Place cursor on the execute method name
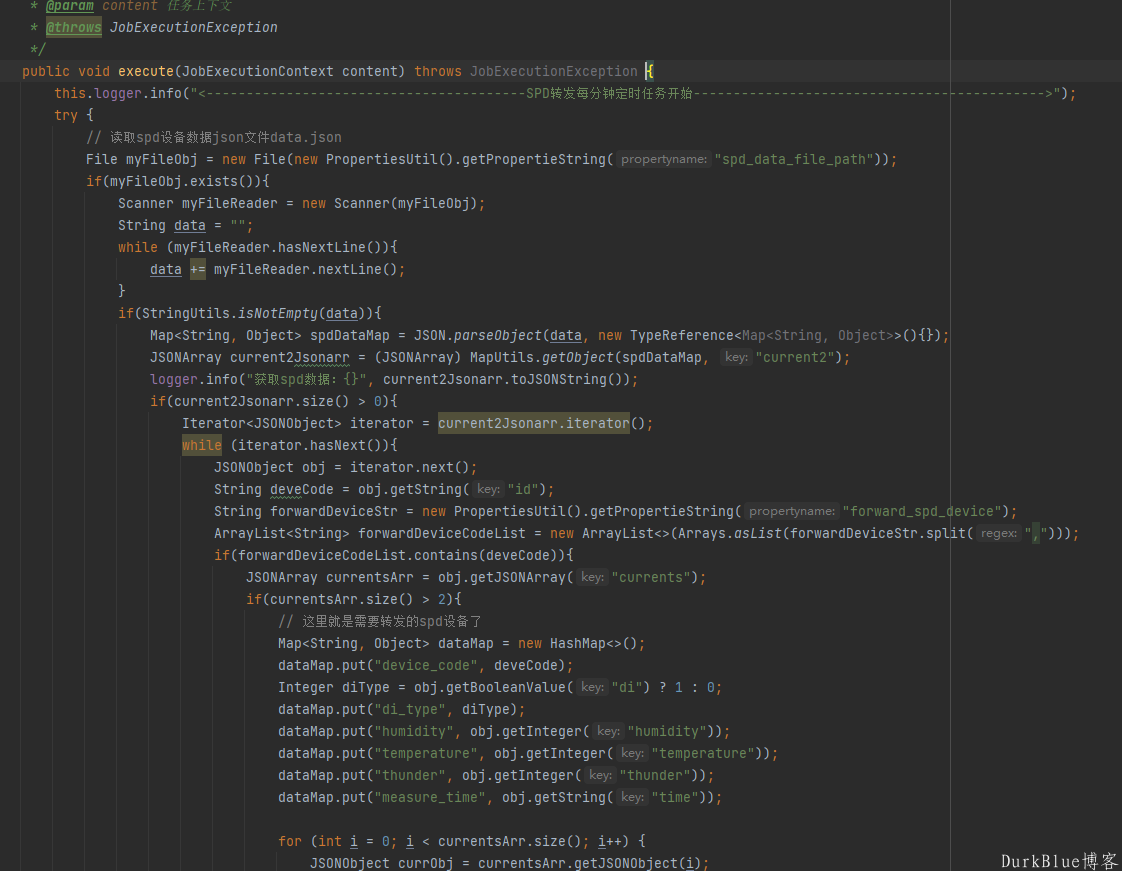 tap(146, 72)
